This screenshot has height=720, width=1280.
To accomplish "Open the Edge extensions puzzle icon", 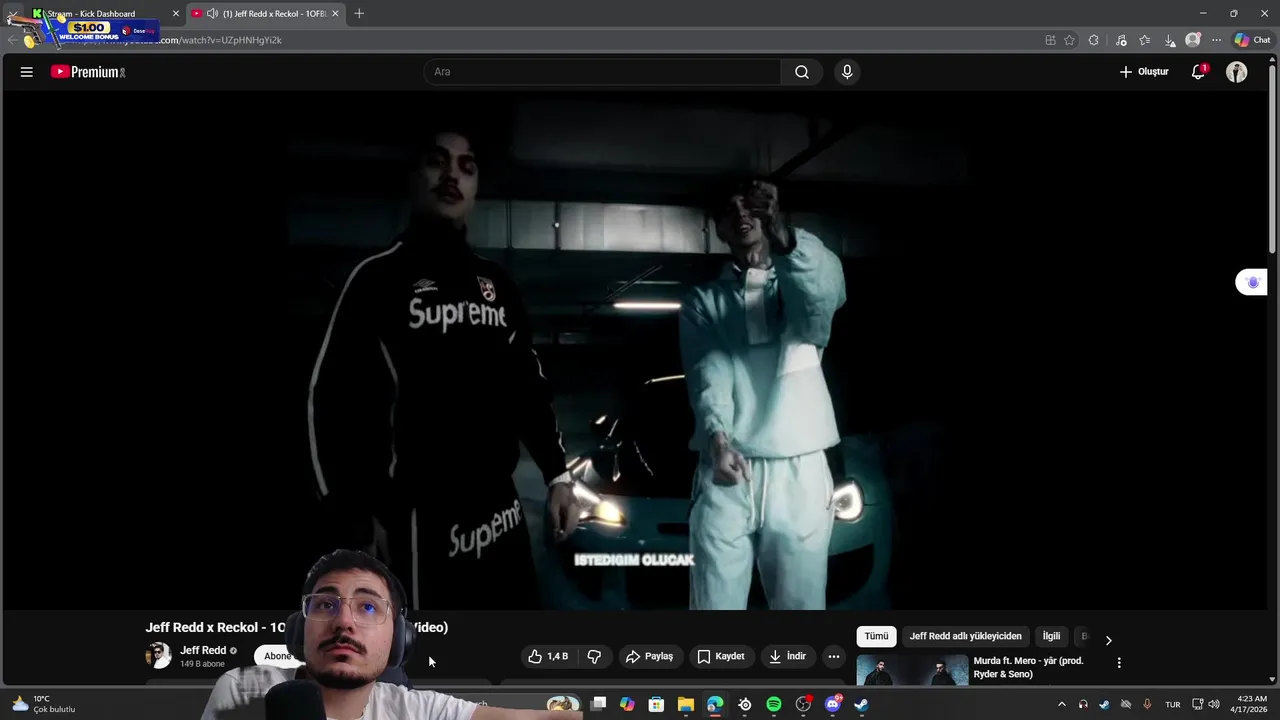I will coord(1093,40).
